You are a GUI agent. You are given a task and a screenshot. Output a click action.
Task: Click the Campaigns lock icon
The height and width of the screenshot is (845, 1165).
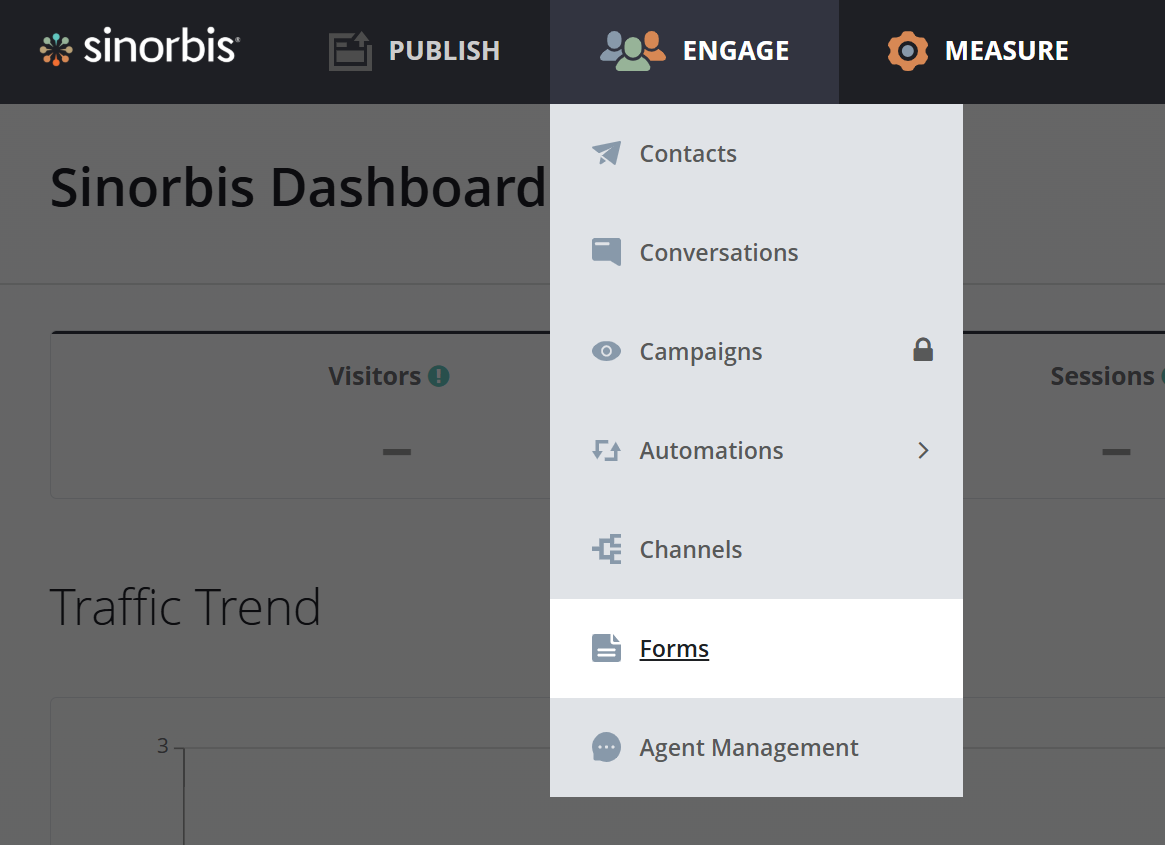point(922,350)
